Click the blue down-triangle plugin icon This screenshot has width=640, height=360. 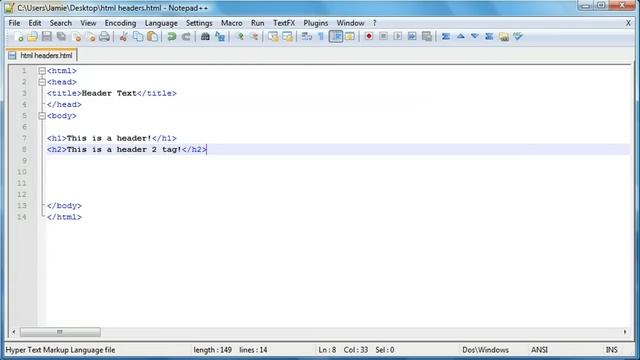coord(475,37)
